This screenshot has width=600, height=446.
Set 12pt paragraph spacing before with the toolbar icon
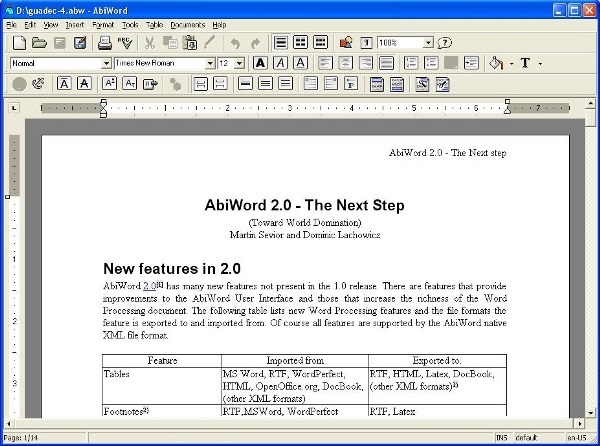pos(220,84)
